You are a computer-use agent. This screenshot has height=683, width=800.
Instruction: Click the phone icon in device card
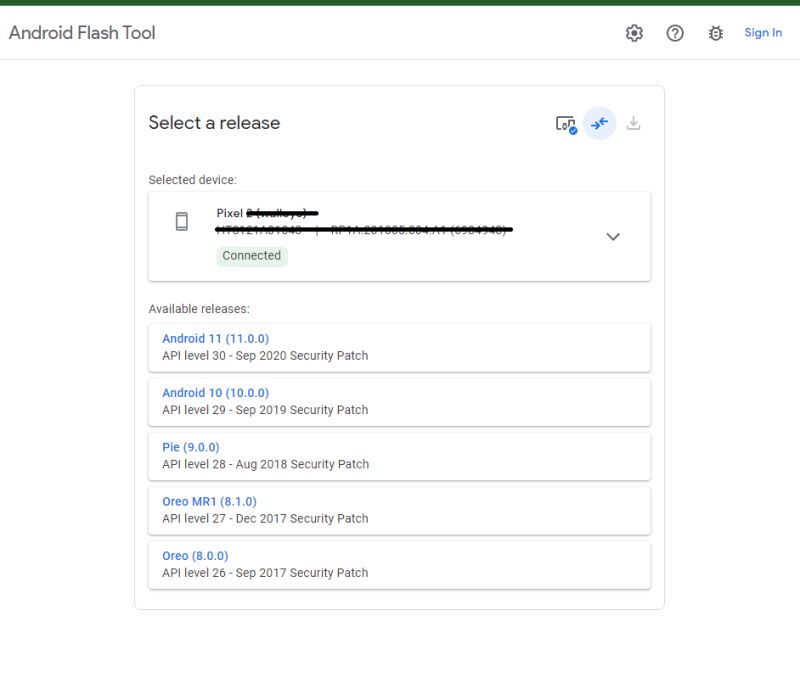[x=182, y=221]
